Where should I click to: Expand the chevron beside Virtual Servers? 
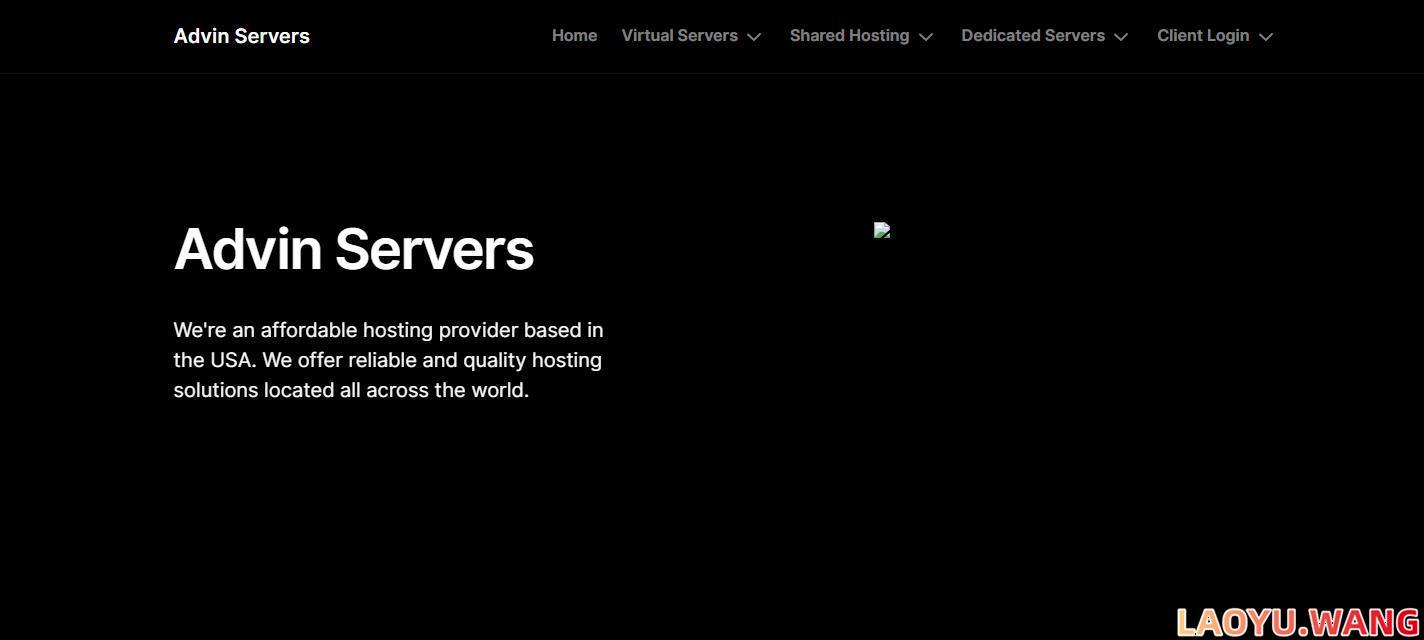[x=754, y=37]
